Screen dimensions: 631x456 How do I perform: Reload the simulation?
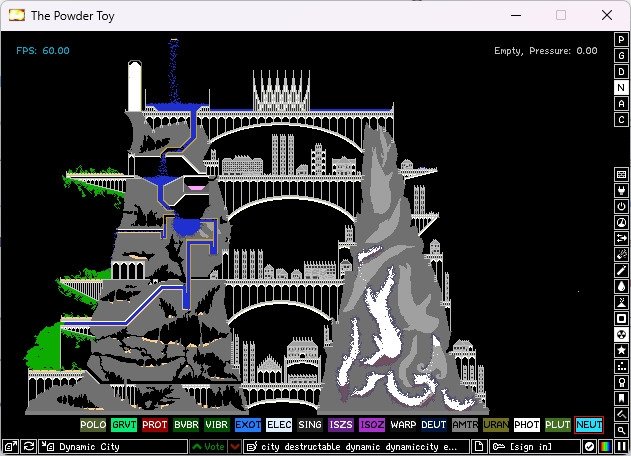[29, 446]
